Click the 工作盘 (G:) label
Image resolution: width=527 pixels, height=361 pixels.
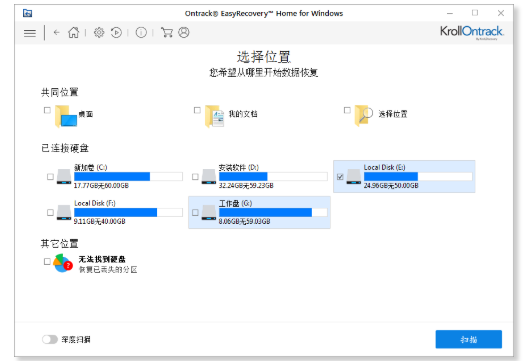[x=235, y=203]
